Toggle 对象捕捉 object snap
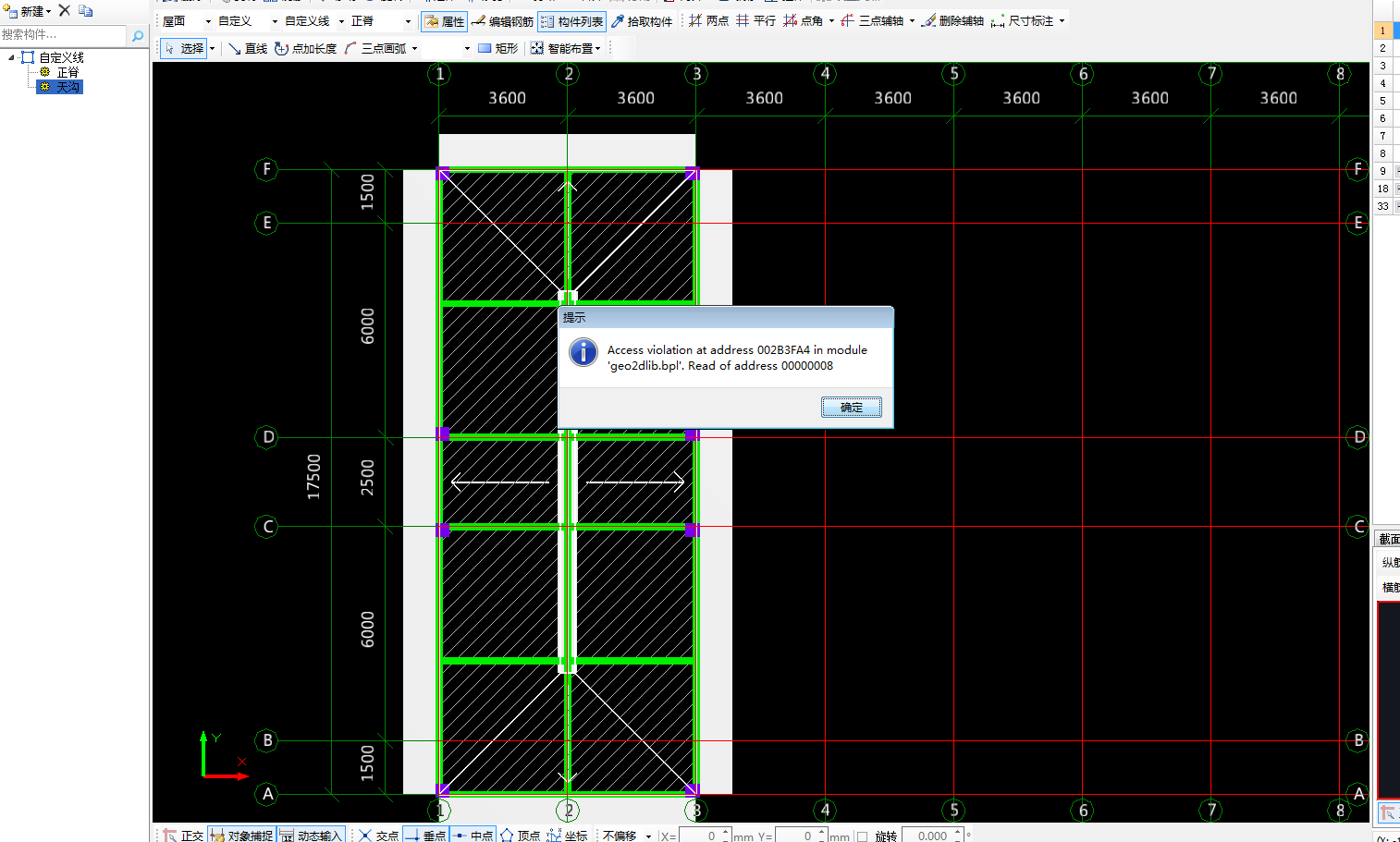 point(241,835)
